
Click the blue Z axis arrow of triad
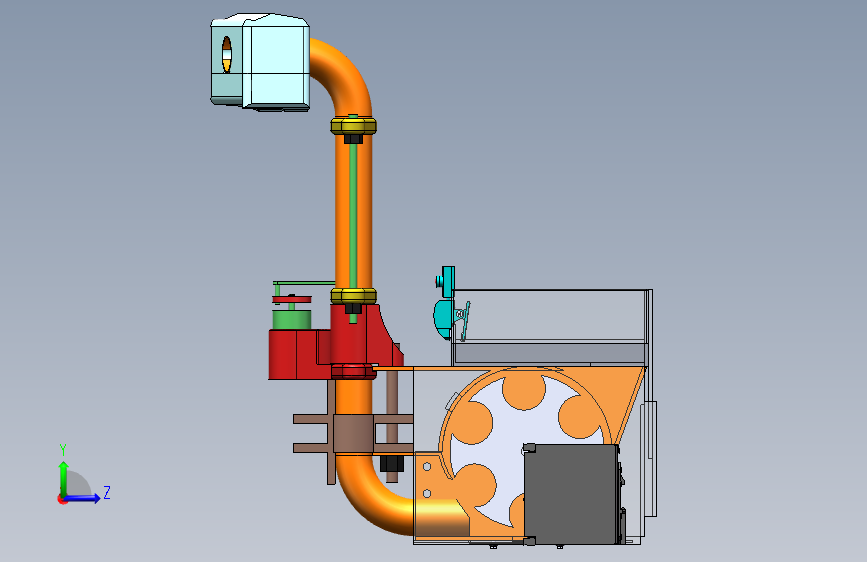(84, 498)
